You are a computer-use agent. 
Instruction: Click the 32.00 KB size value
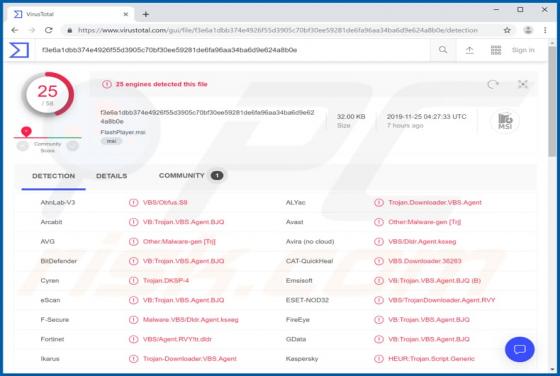(351, 117)
